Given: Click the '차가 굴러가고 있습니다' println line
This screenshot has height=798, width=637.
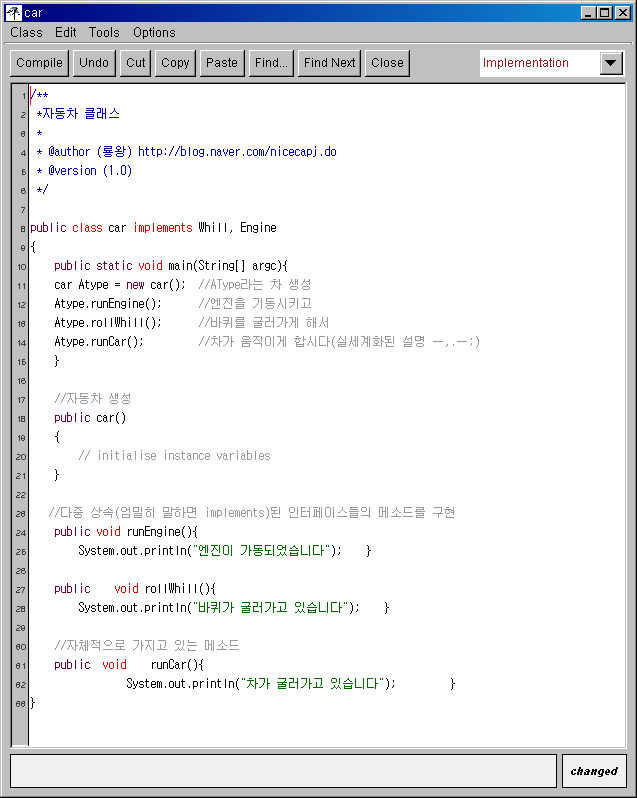Looking at the screenshot, I should (291, 683).
